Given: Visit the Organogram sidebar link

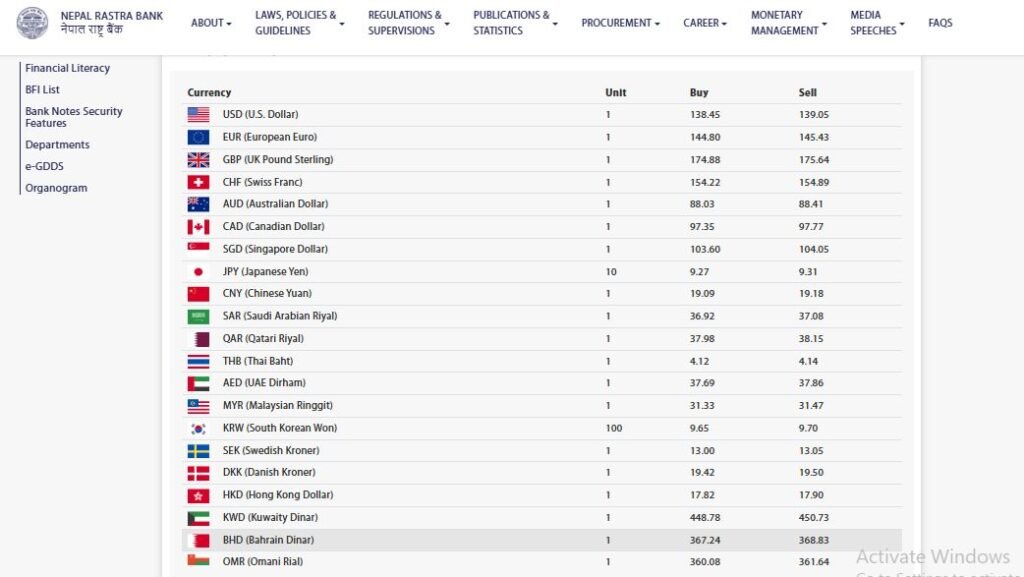Looking at the screenshot, I should coord(56,188).
